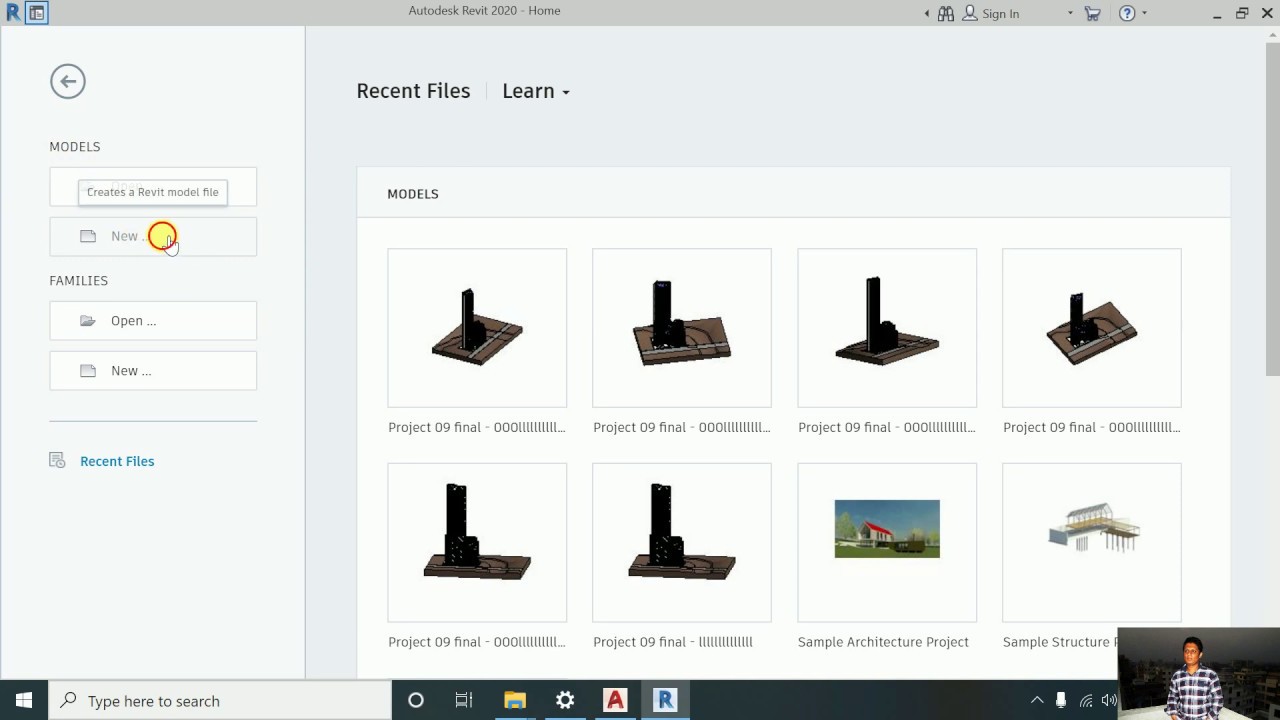Open the network Wi-Fi tray icon
This screenshot has height=720, width=1280.
tap(1086, 701)
